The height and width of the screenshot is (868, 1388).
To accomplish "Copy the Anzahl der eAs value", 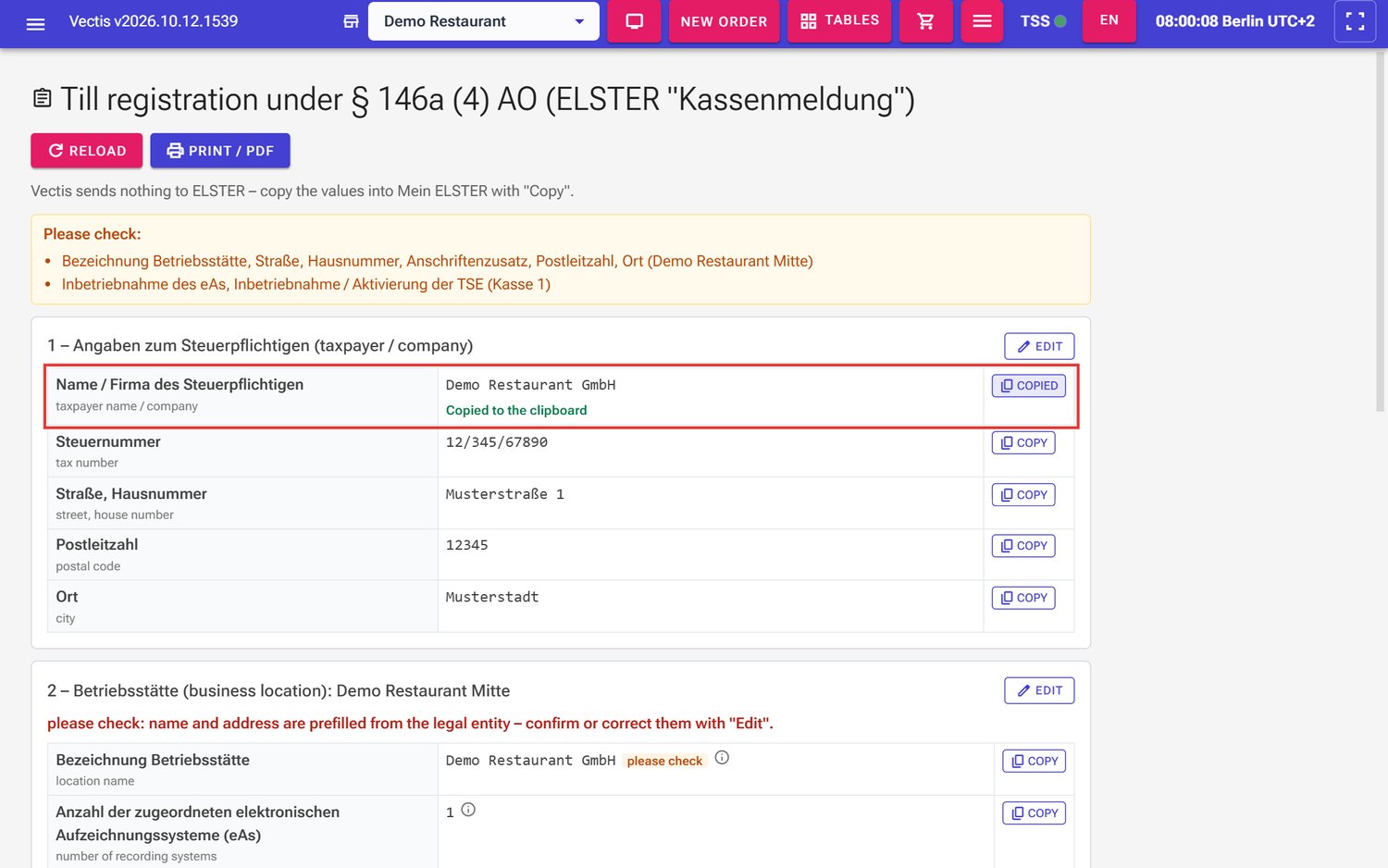I will 1035,813.
